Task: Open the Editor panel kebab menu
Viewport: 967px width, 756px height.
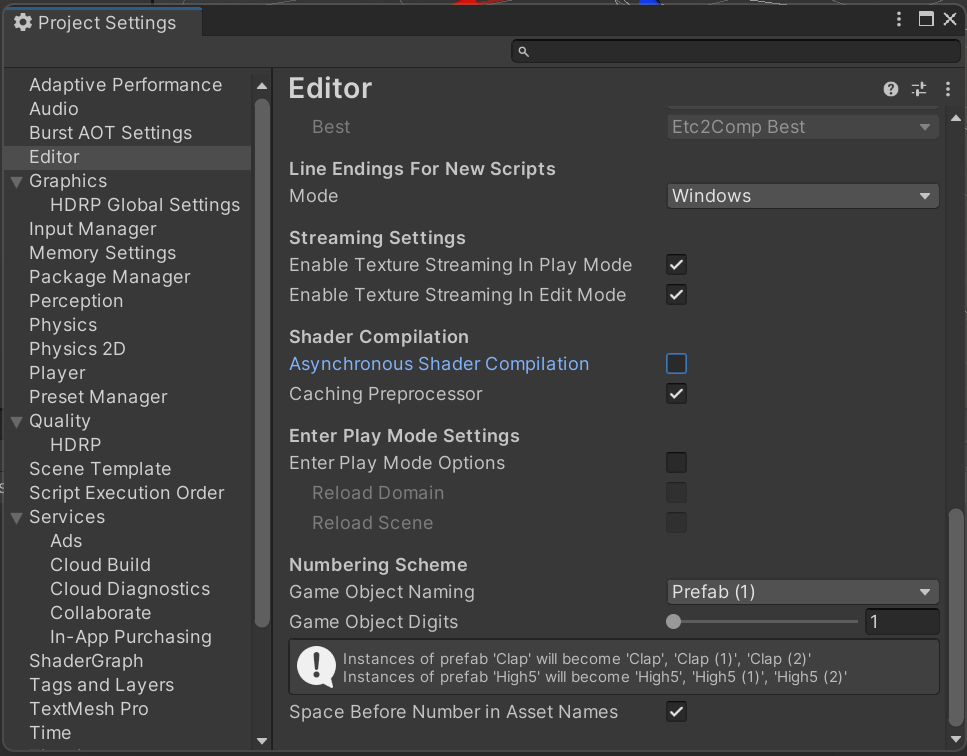Action: (947, 89)
